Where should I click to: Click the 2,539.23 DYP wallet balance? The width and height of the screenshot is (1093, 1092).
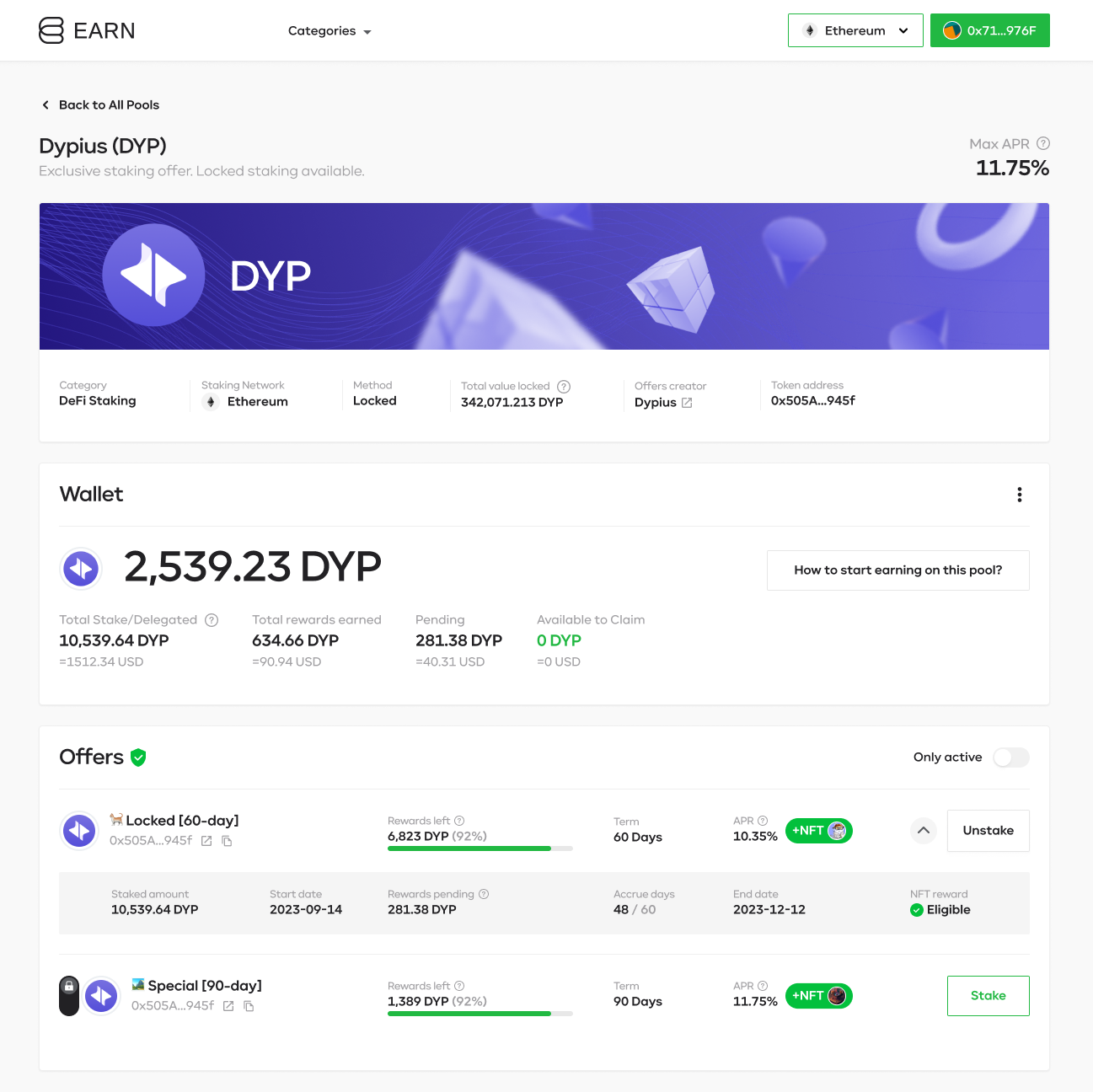coord(253,566)
